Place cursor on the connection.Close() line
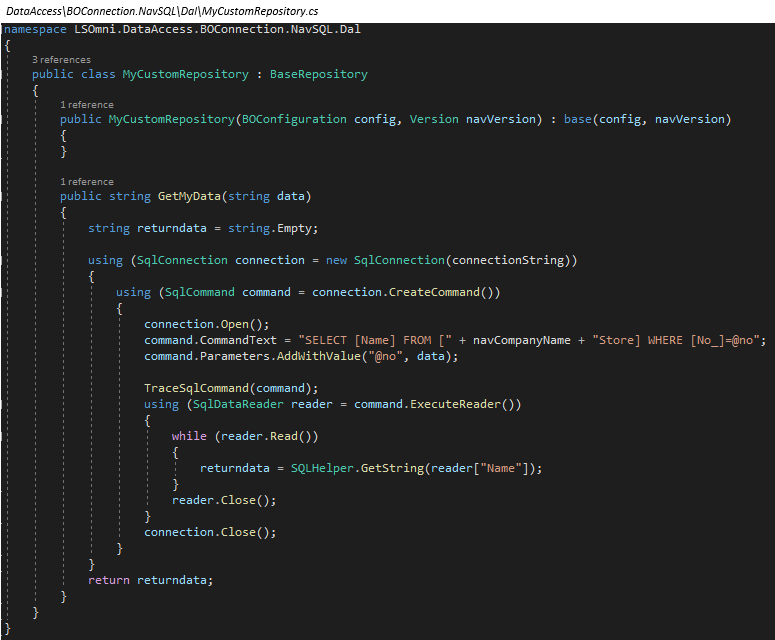This screenshot has width=775, height=640. click(x=209, y=532)
